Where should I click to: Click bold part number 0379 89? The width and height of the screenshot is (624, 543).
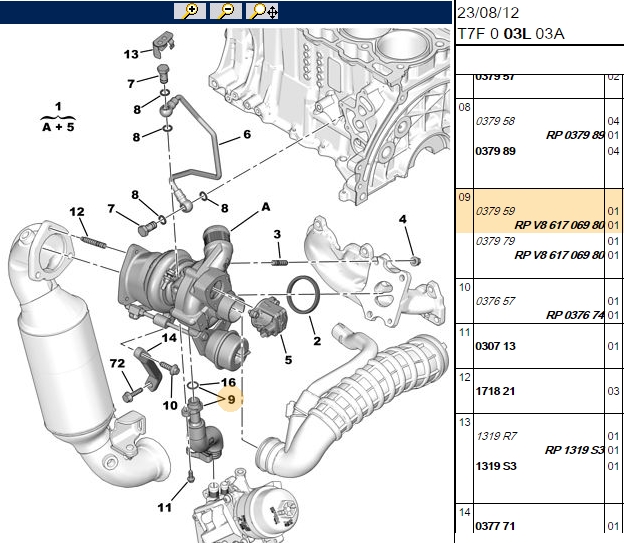[x=495, y=151]
